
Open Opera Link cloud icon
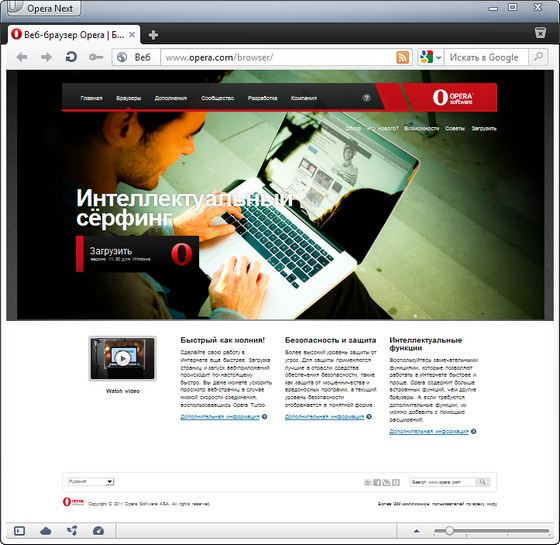[46, 531]
